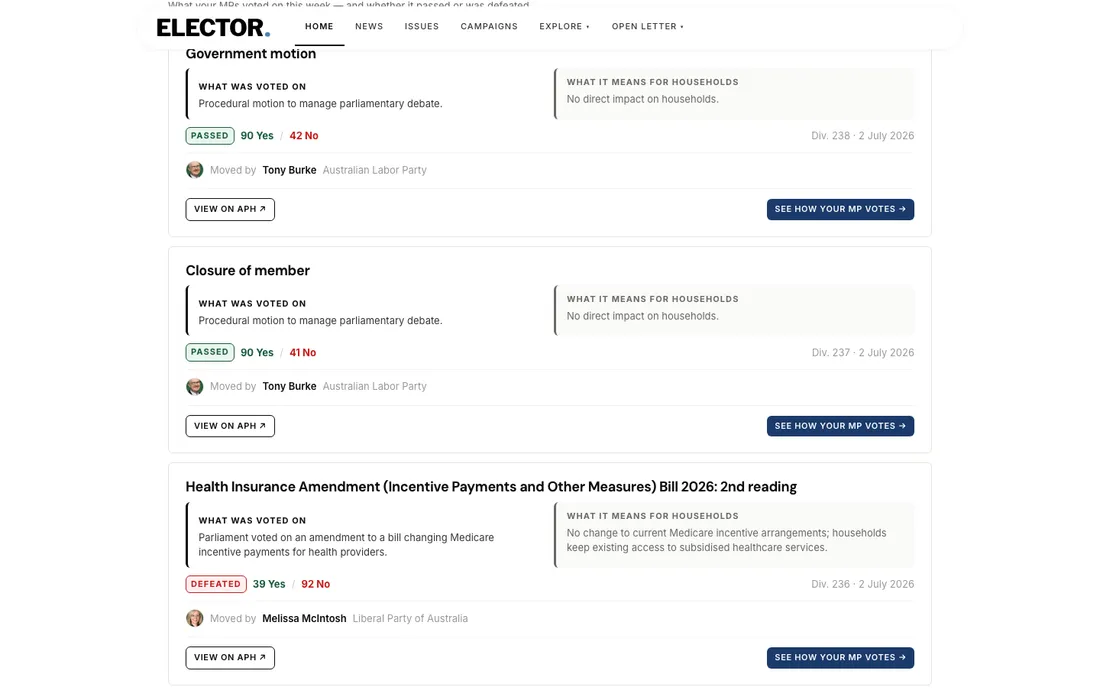Open the Campaigns nav item
This screenshot has height=688, width=1100.
click(x=489, y=27)
